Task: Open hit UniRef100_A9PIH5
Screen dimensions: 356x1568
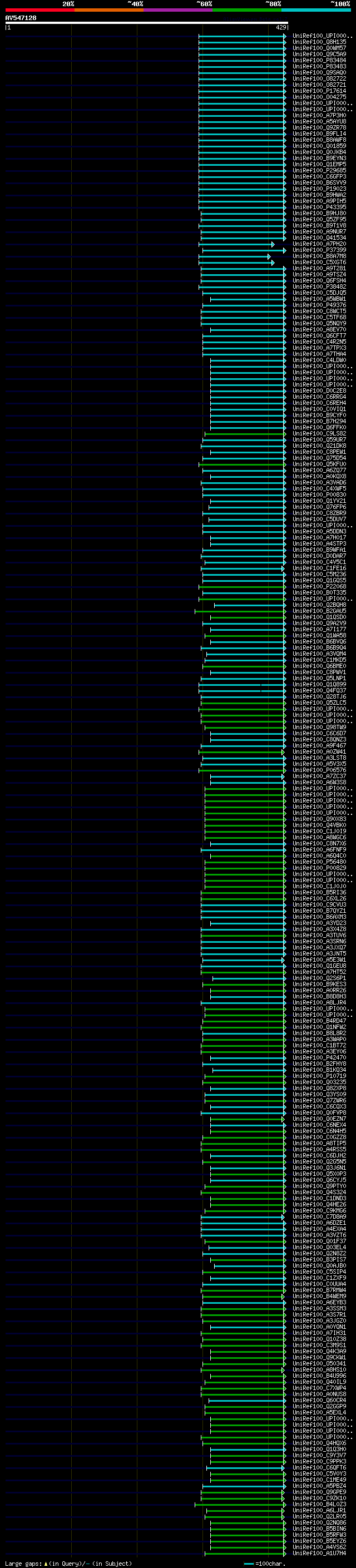Action: 319,201
